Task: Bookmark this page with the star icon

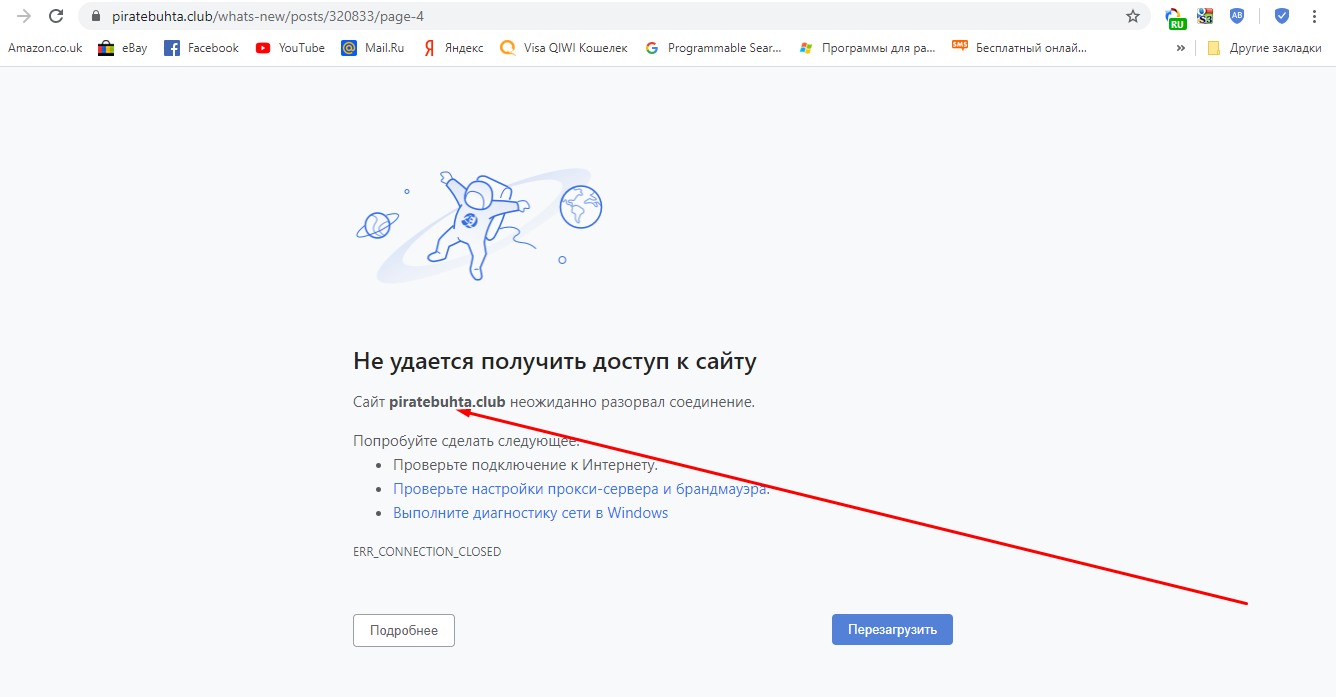Action: (x=1132, y=16)
